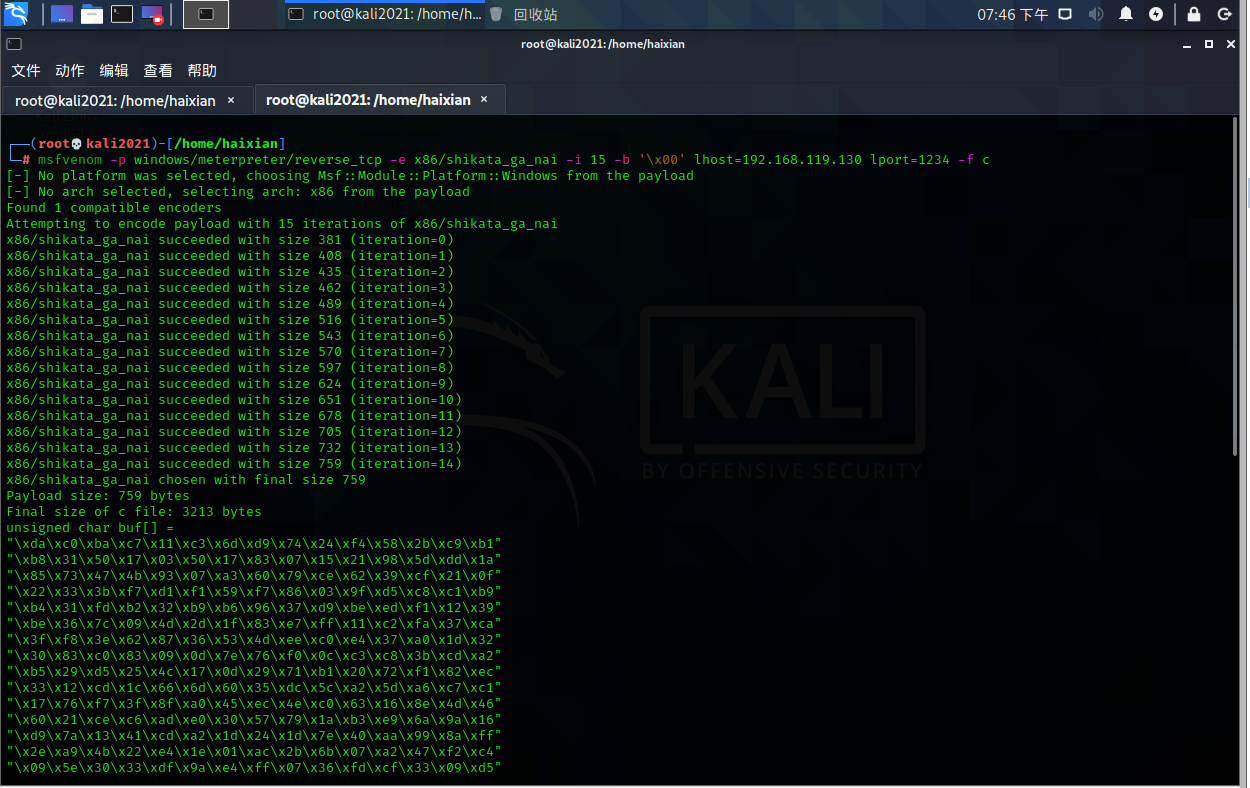Click 'Final size of c file: 3213 bytes'
Screen dimensions: 1250x788
134,511
